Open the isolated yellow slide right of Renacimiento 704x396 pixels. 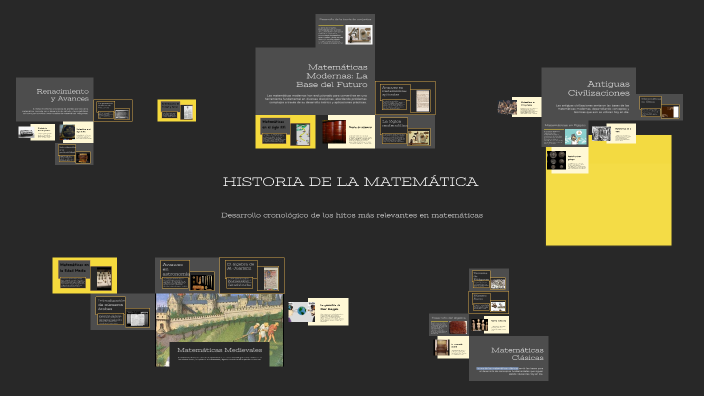pyautogui.click(x=176, y=110)
